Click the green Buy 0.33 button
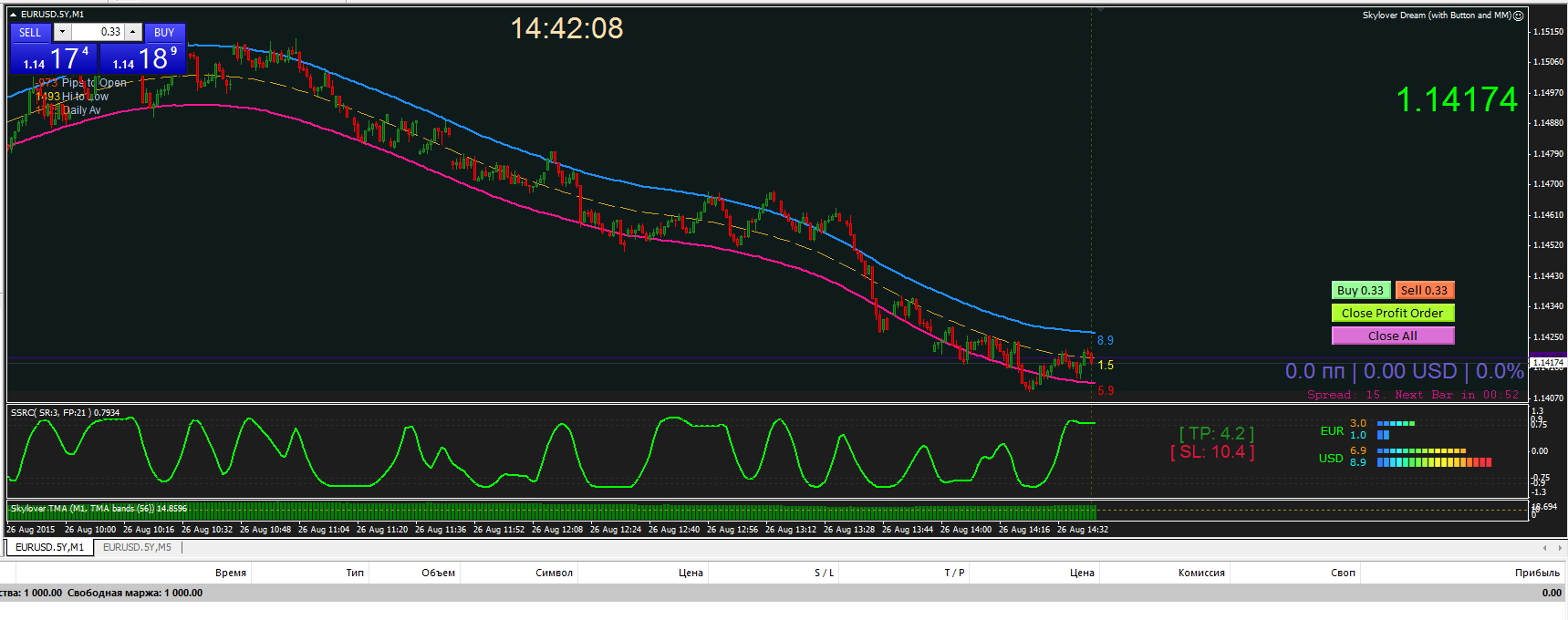 (1360, 290)
